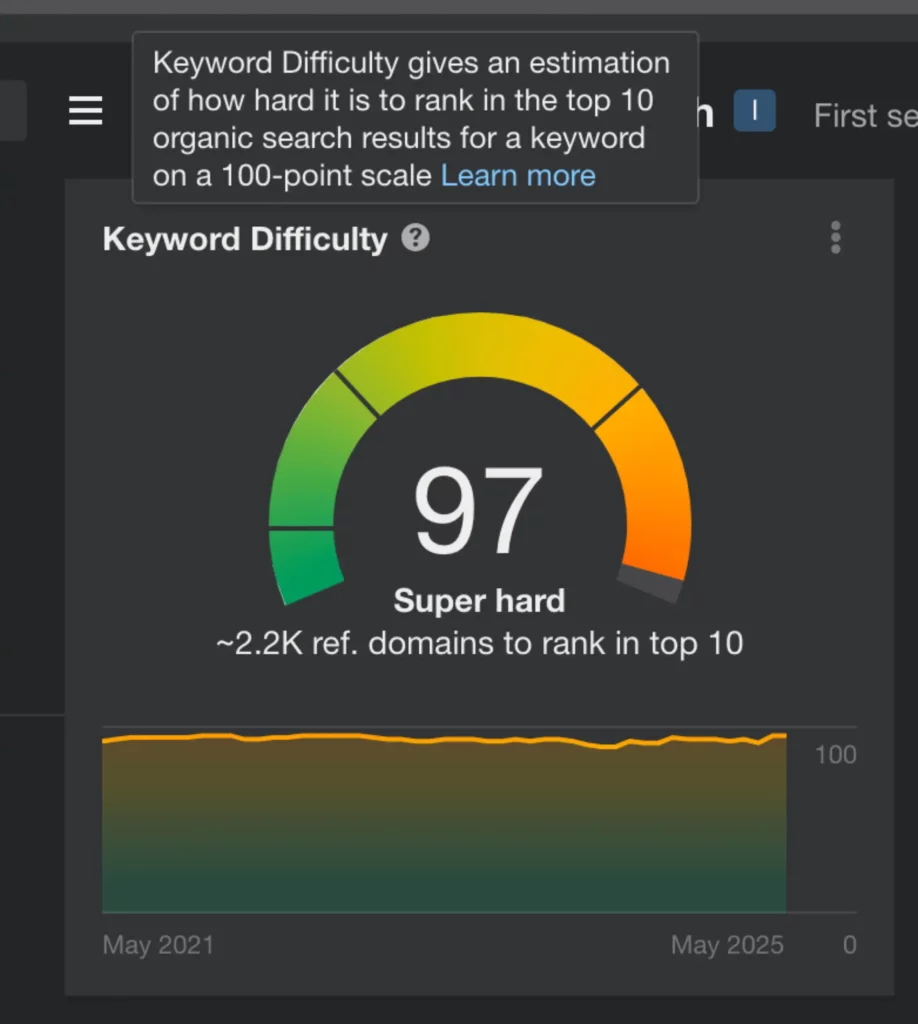The height and width of the screenshot is (1024, 918).
Task: Click the yellow top gauge segment
Action: point(485,345)
